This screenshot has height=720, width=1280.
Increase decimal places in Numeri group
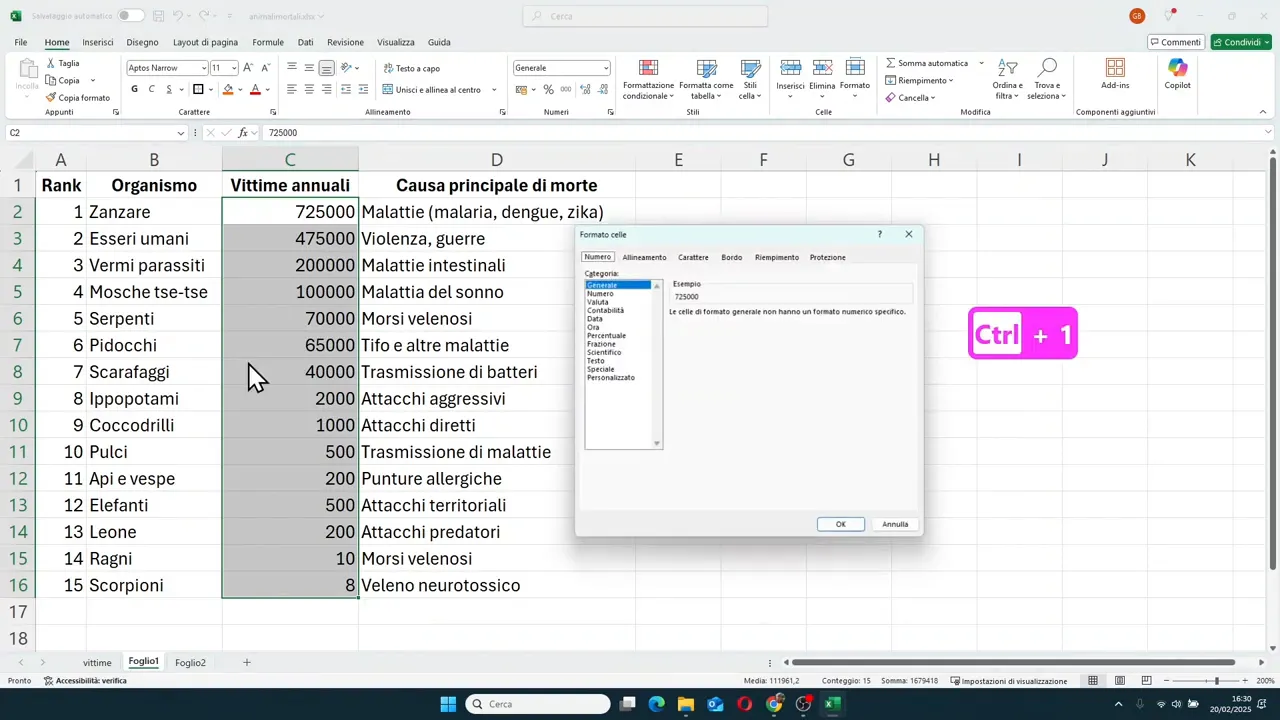[585, 89]
